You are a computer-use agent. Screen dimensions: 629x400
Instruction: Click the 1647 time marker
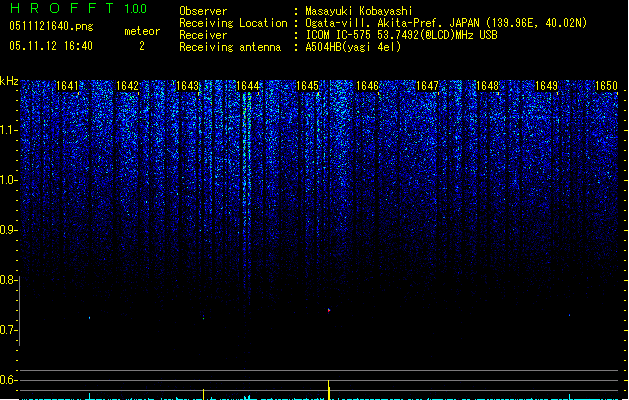pyautogui.click(x=428, y=86)
